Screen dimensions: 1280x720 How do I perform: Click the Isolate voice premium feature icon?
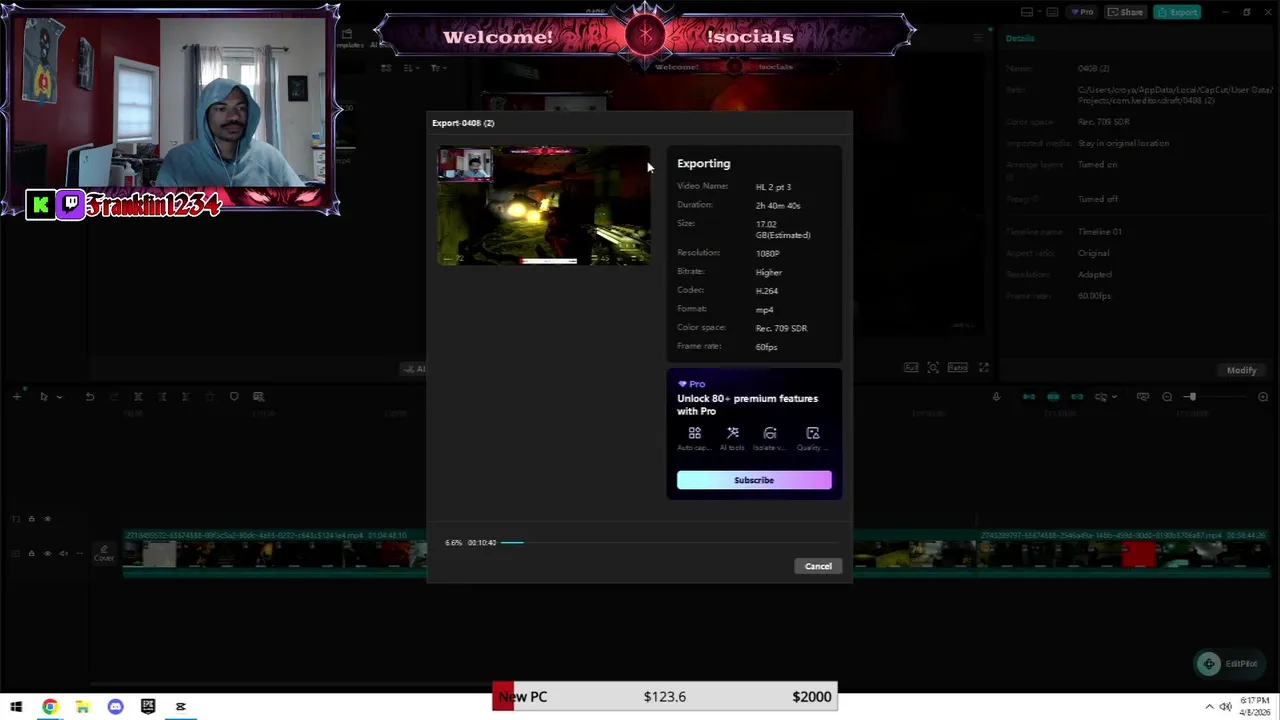(x=770, y=433)
